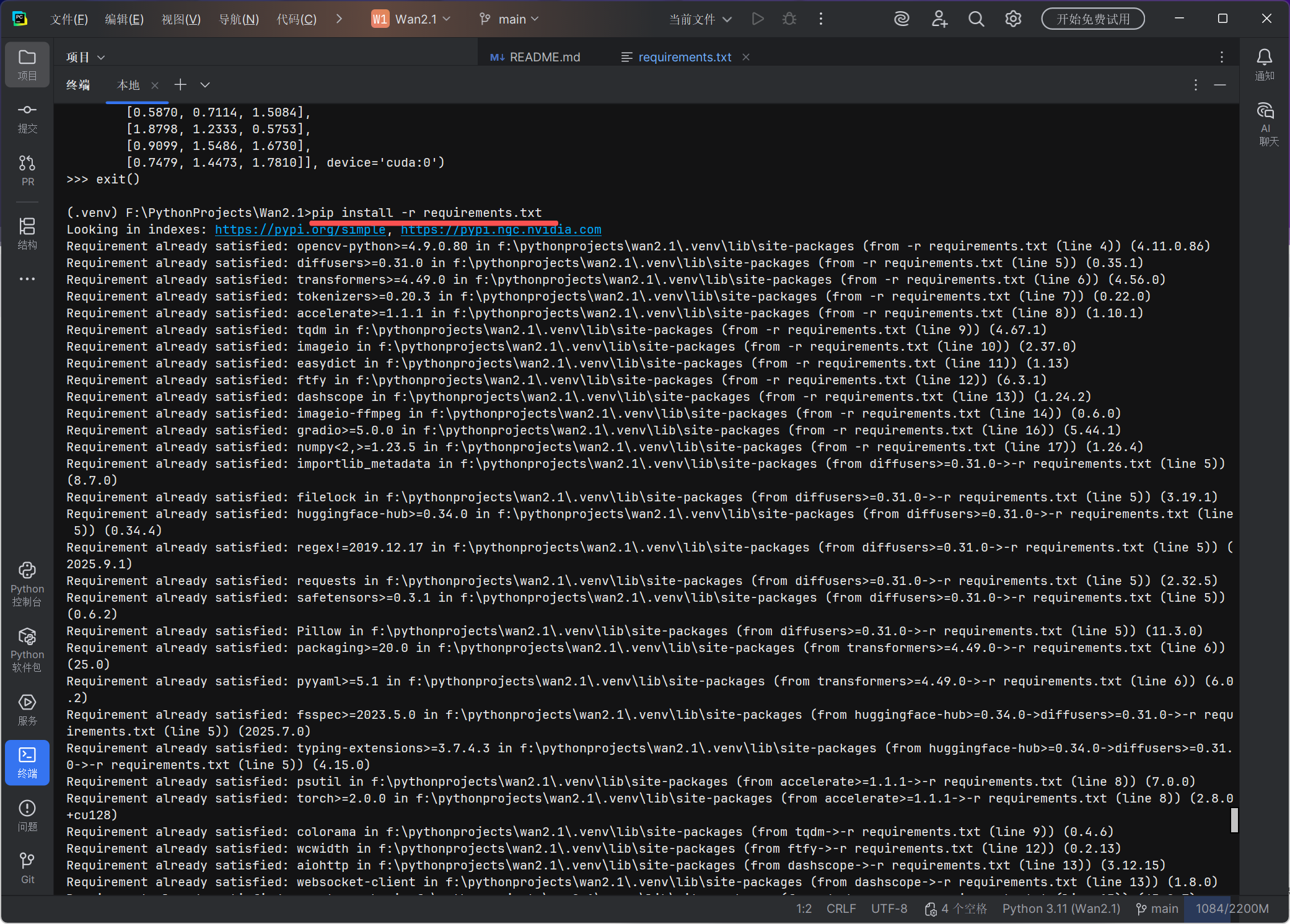This screenshot has height=924, width=1290.
Task: Click the 1:2 cursor position status
Action: (x=804, y=909)
